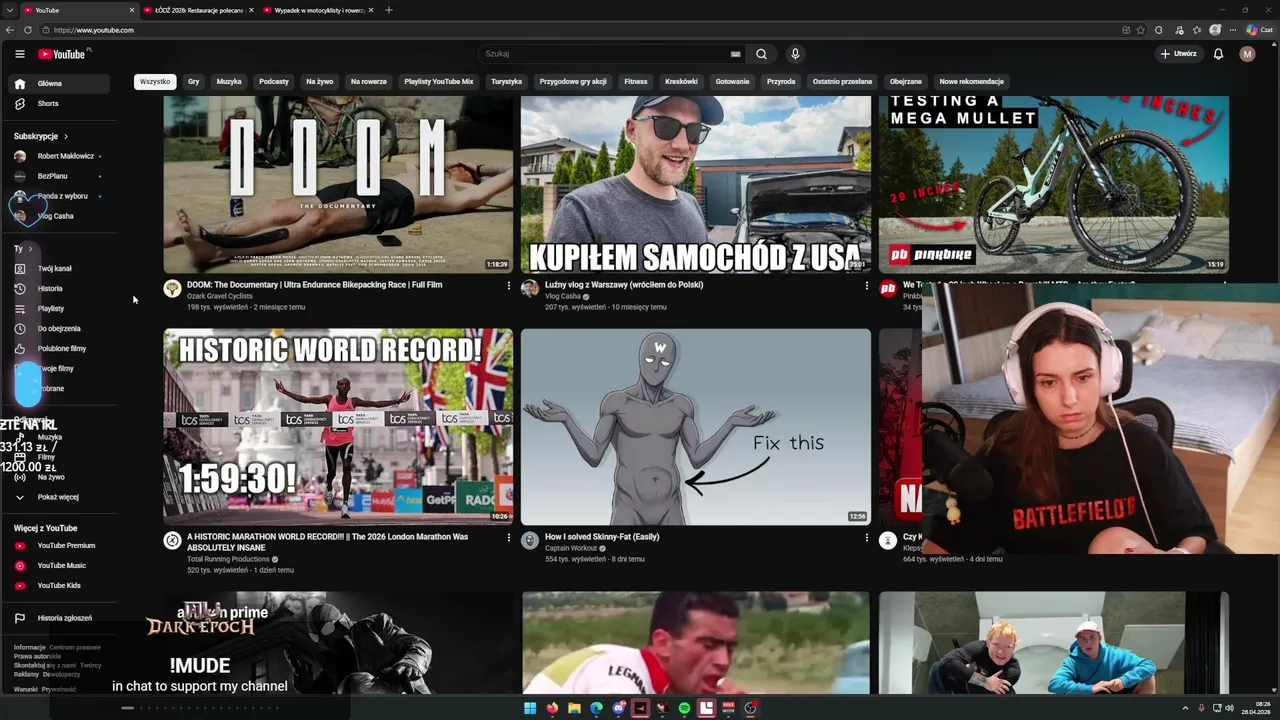Open more options for the marathon world record video
The width and height of the screenshot is (1280, 720).
tap(508, 538)
